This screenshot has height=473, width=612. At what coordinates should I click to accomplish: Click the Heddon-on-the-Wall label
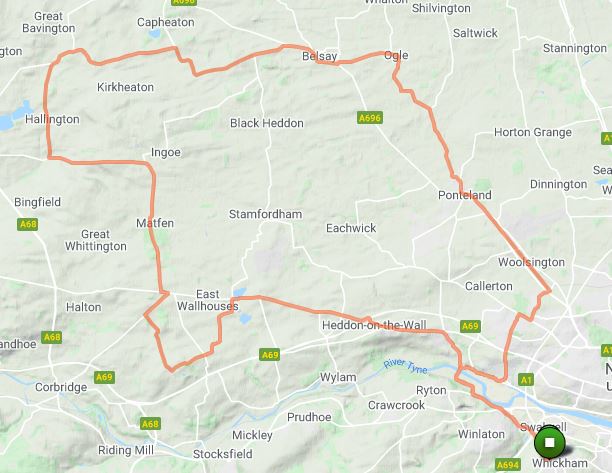(x=374, y=325)
